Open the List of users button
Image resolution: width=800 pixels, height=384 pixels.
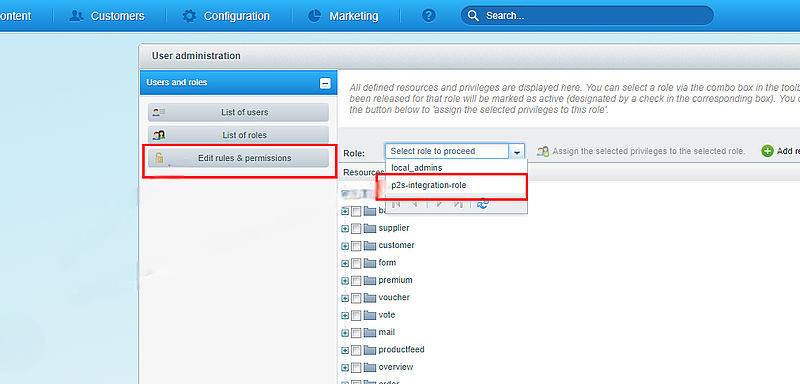point(238,112)
